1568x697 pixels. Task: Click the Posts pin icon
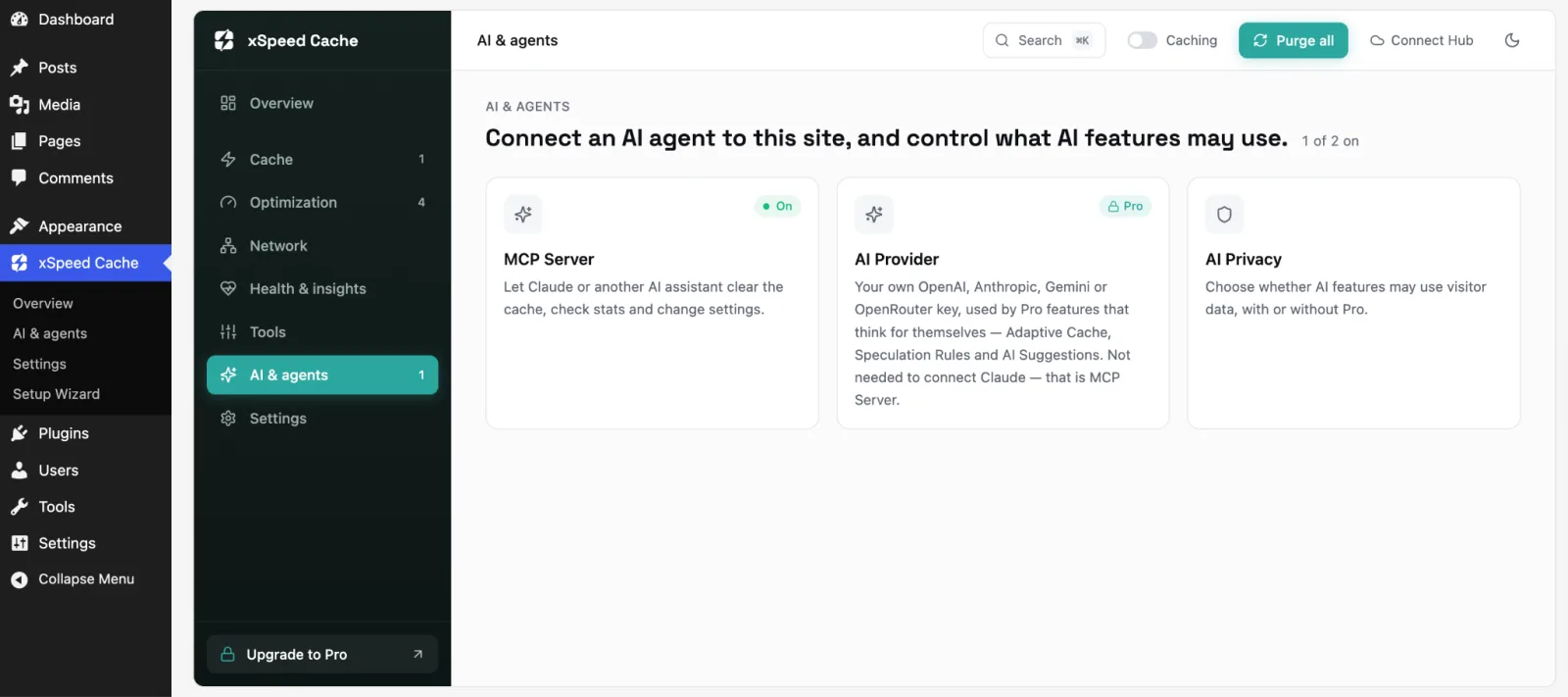pos(19,68)
